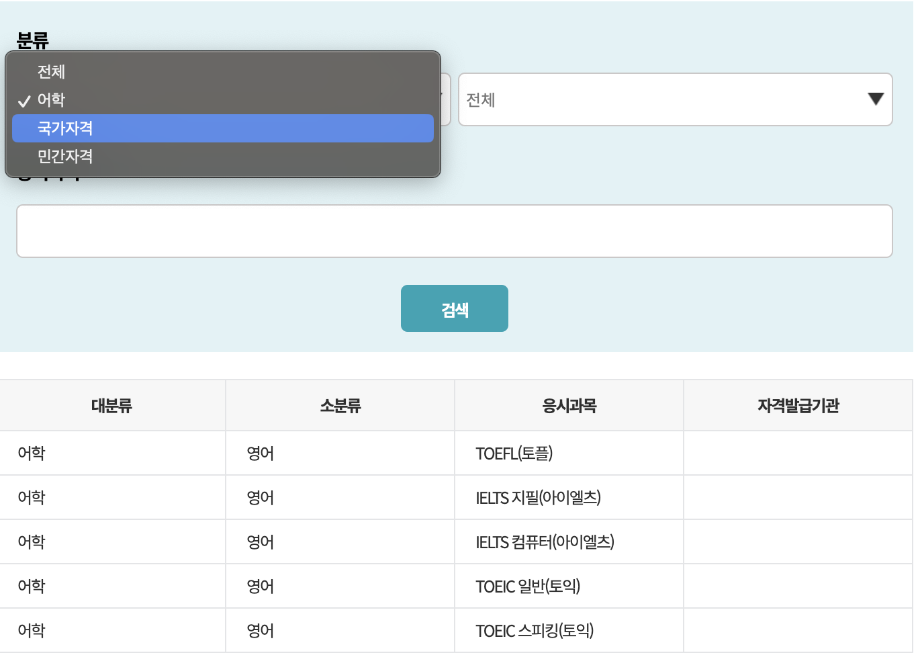Click 어학 cell in the TOEFL row
Viewport: 920px width, 653px height.
[32, 454]
